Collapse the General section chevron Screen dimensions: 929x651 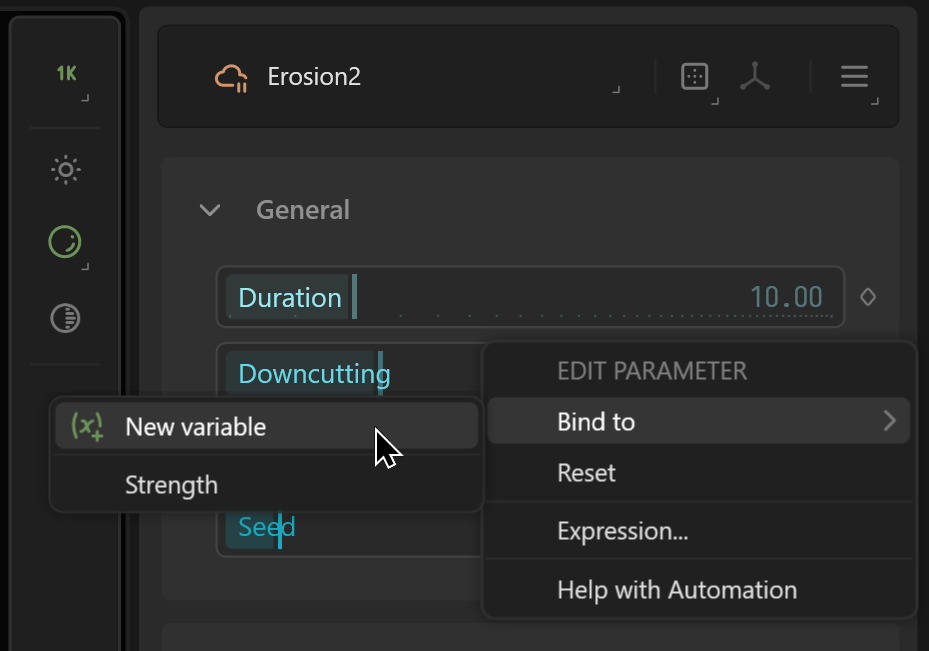[x=210, y=210]
